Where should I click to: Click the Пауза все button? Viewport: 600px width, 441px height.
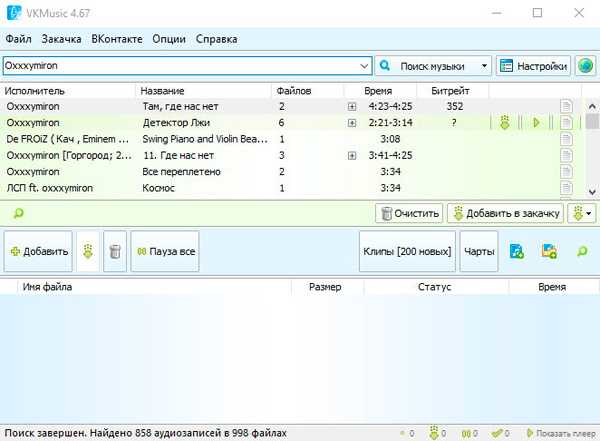point(165,251)
